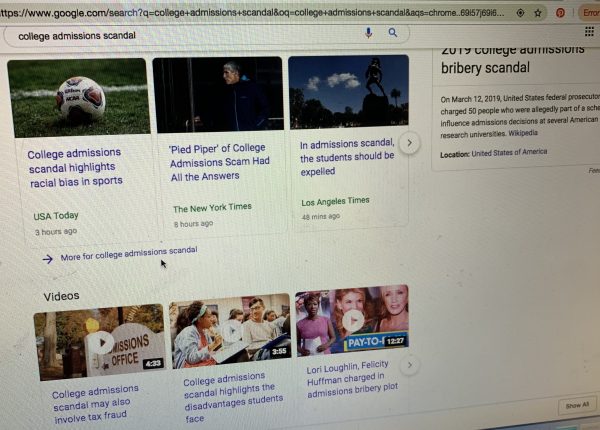The height and width of the screenshot is (430, 600).
Task: Advance the videos carousel arrow
Action: coord(409,365)
